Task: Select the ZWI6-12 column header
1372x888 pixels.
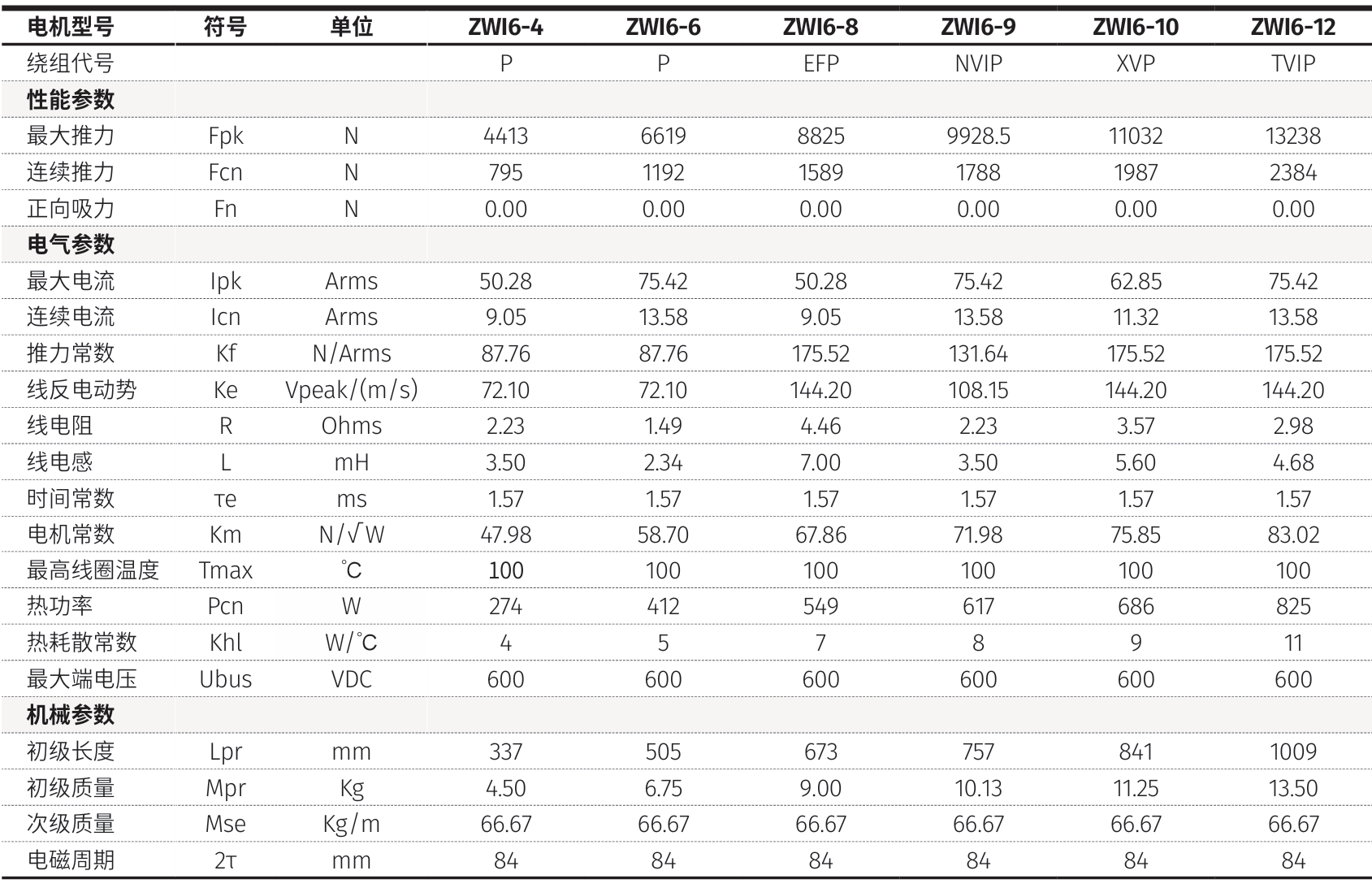Action: (1292, 27)
